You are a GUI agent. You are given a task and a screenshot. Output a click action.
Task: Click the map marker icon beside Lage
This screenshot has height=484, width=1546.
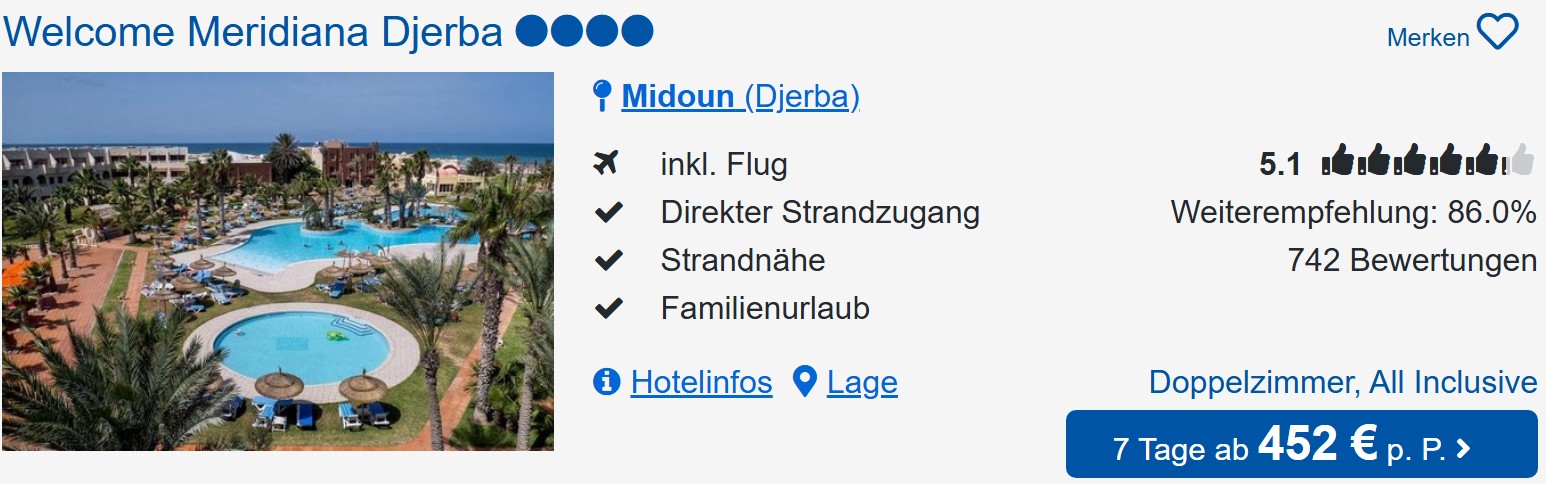[x=804, y=382]
